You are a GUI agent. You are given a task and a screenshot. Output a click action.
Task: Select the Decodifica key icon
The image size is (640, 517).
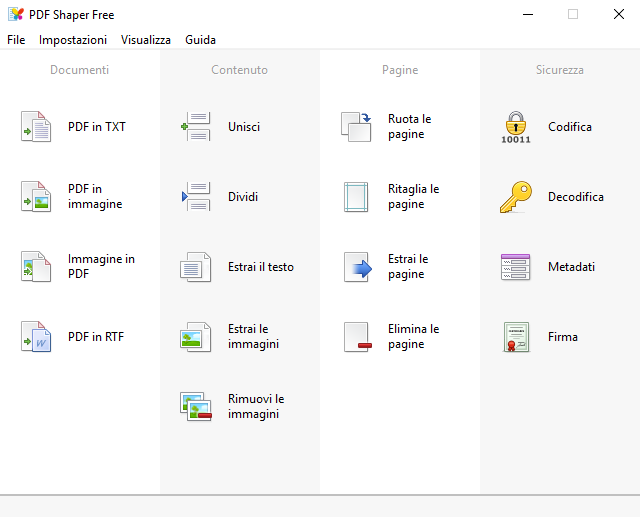(516, 197)
